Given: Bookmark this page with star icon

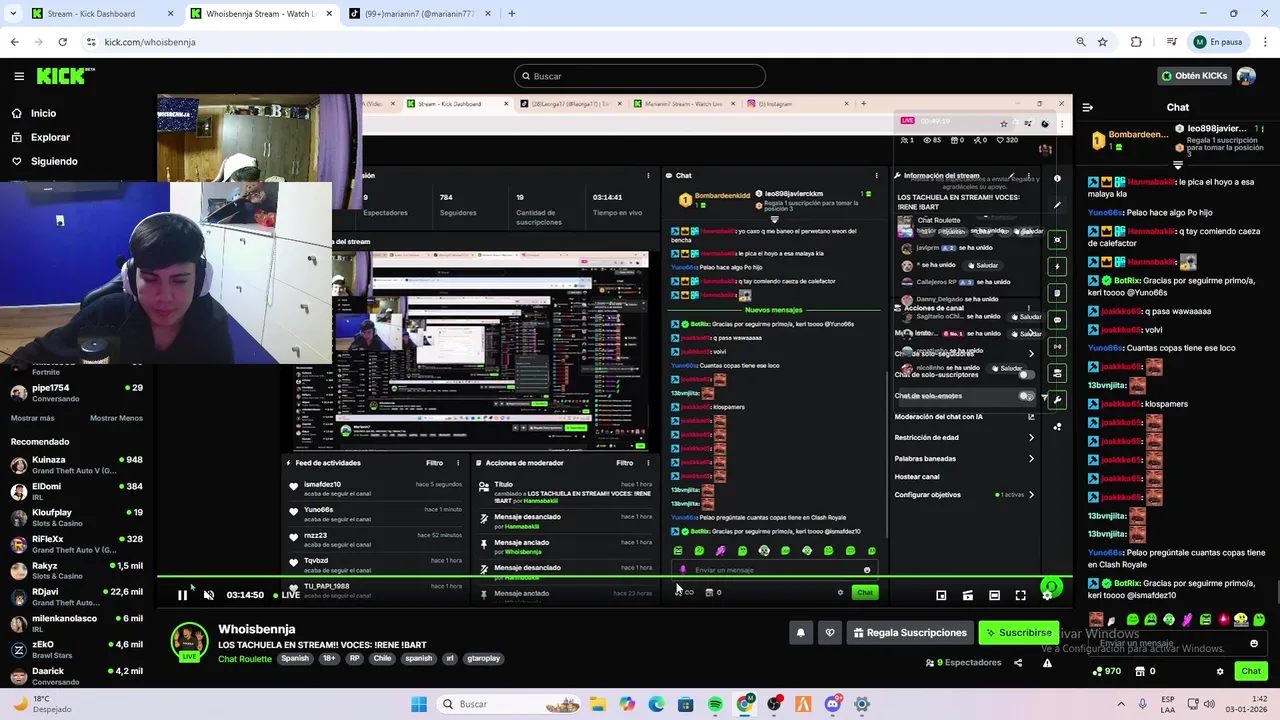Looking at the screenshot, I should point(1103,42).
